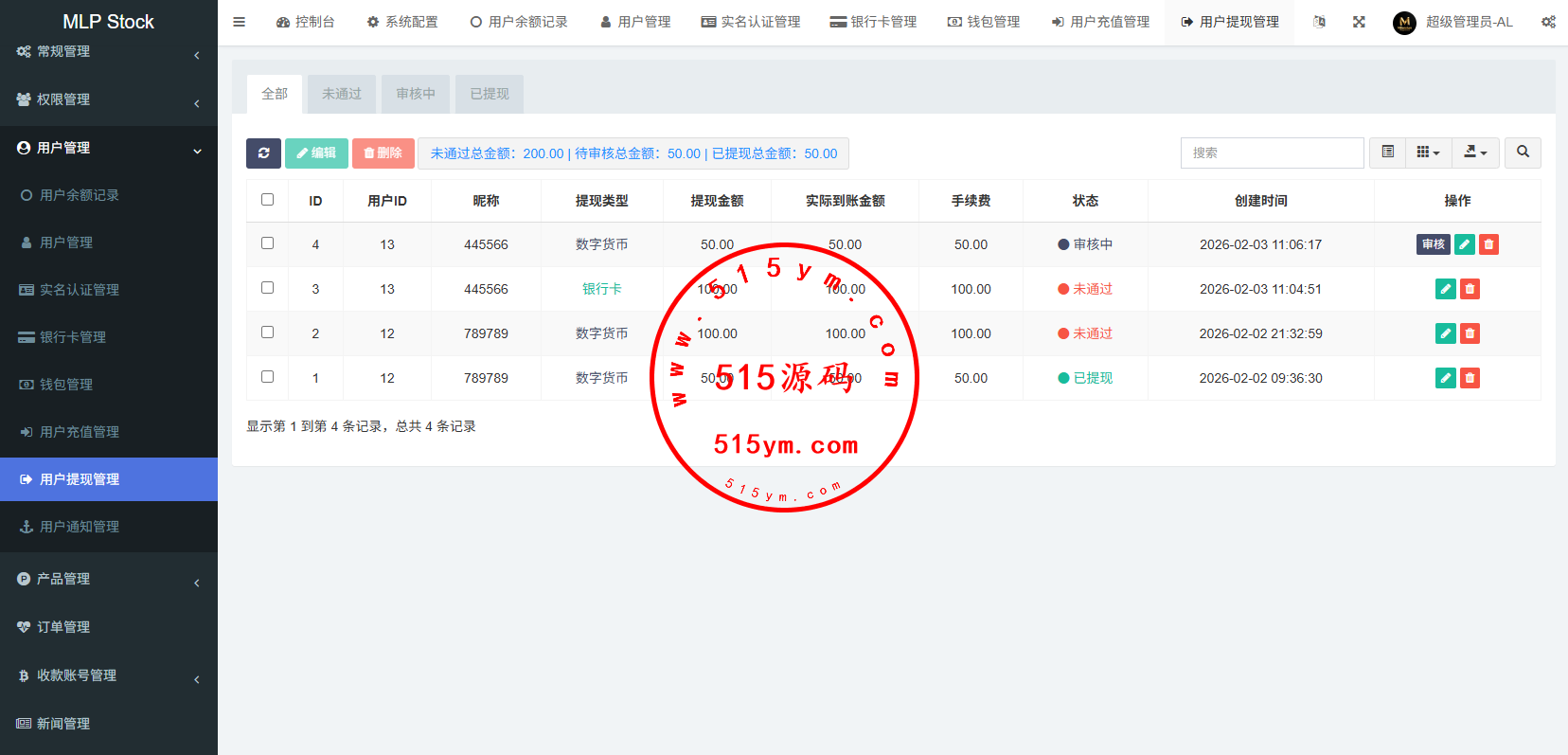
Task: Toggle the table view icon
Action: 1387,153
